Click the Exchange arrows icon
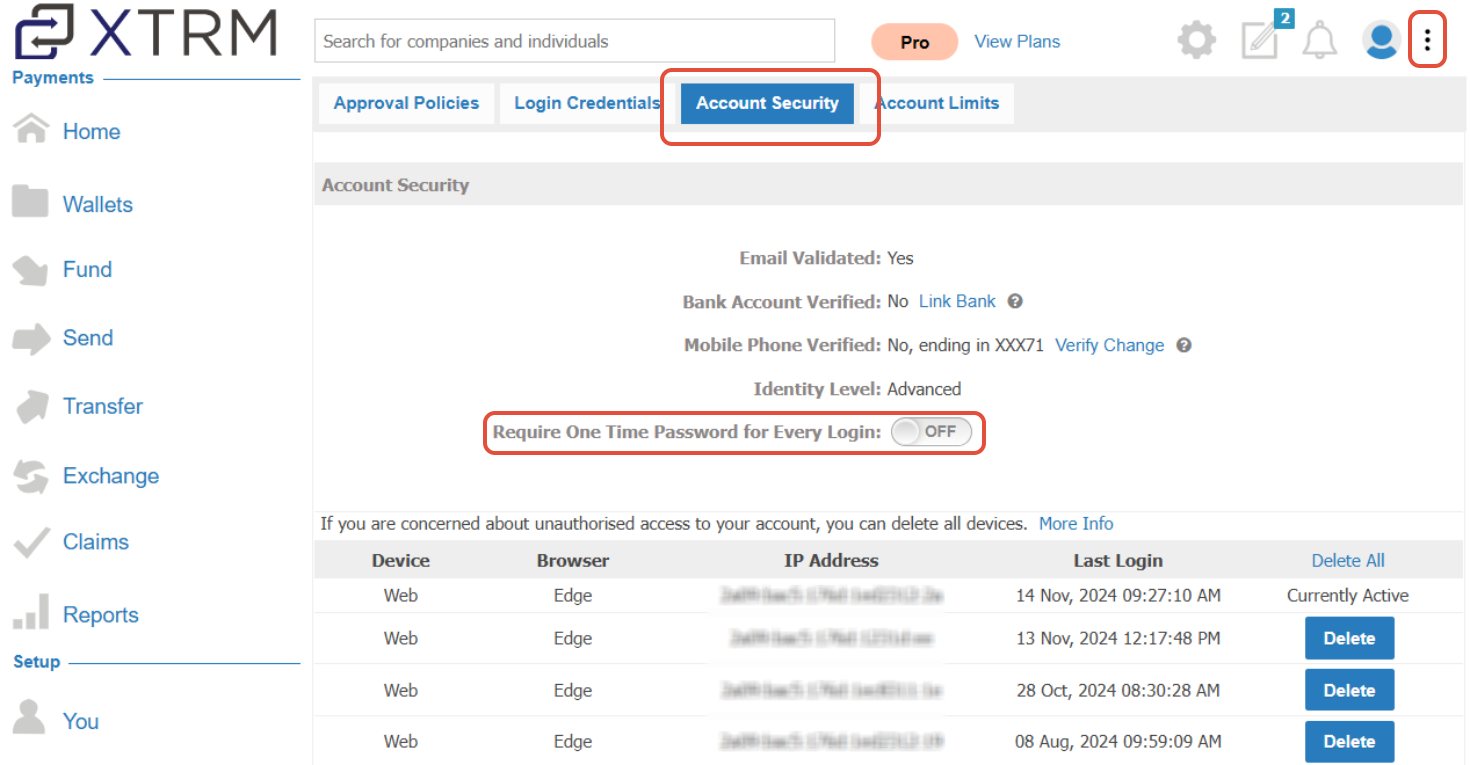 click(x=30, y=476)
